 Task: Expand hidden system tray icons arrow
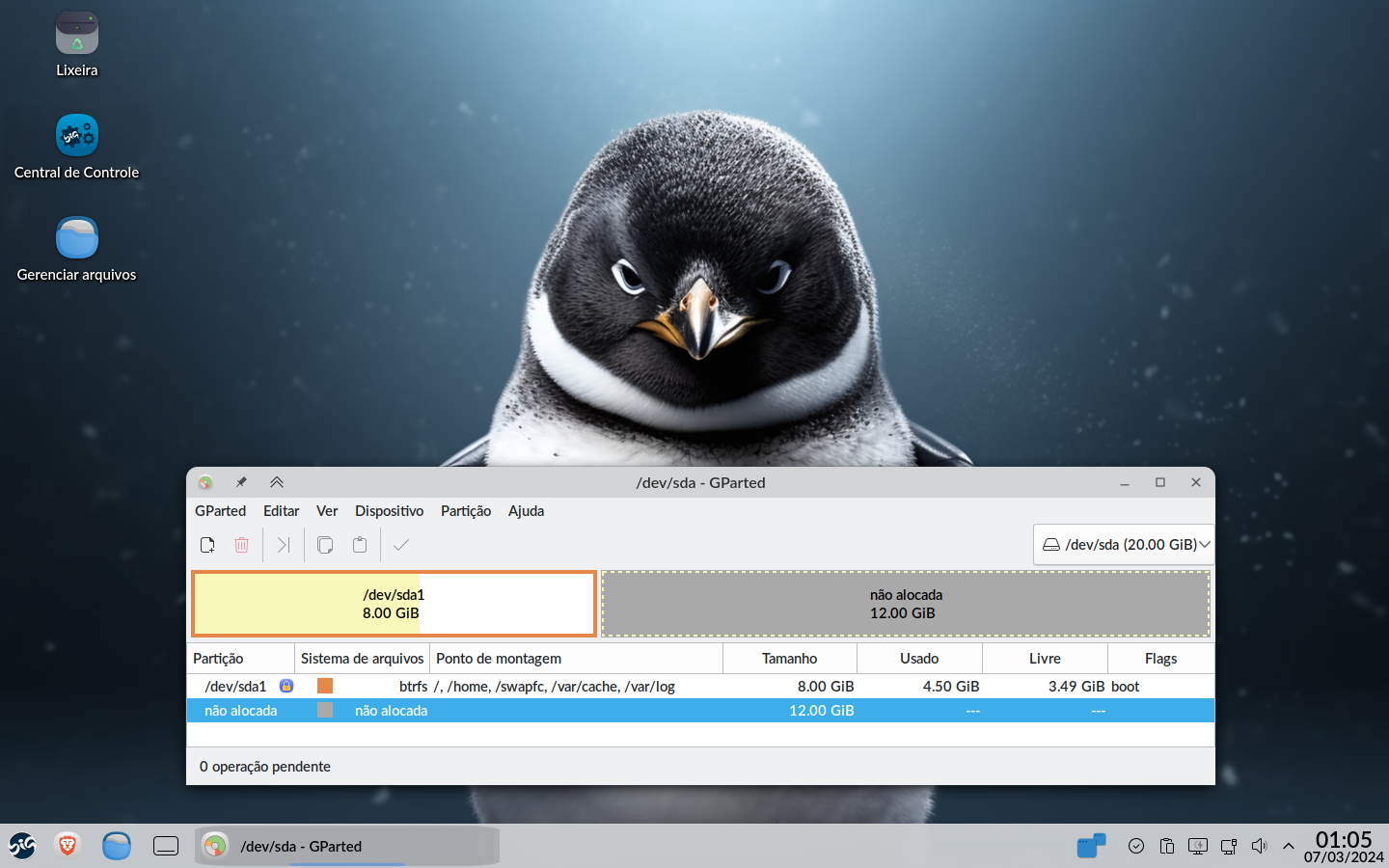pos(1289,846)
